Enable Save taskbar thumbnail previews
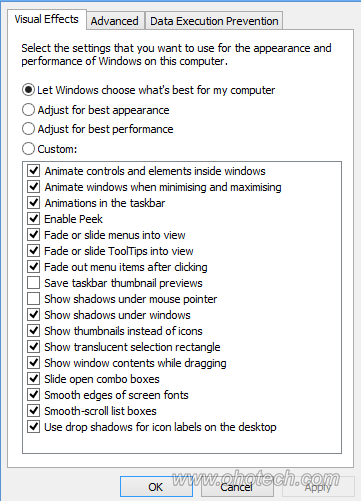Screen dimensions: 361x501 pos(34,283)
